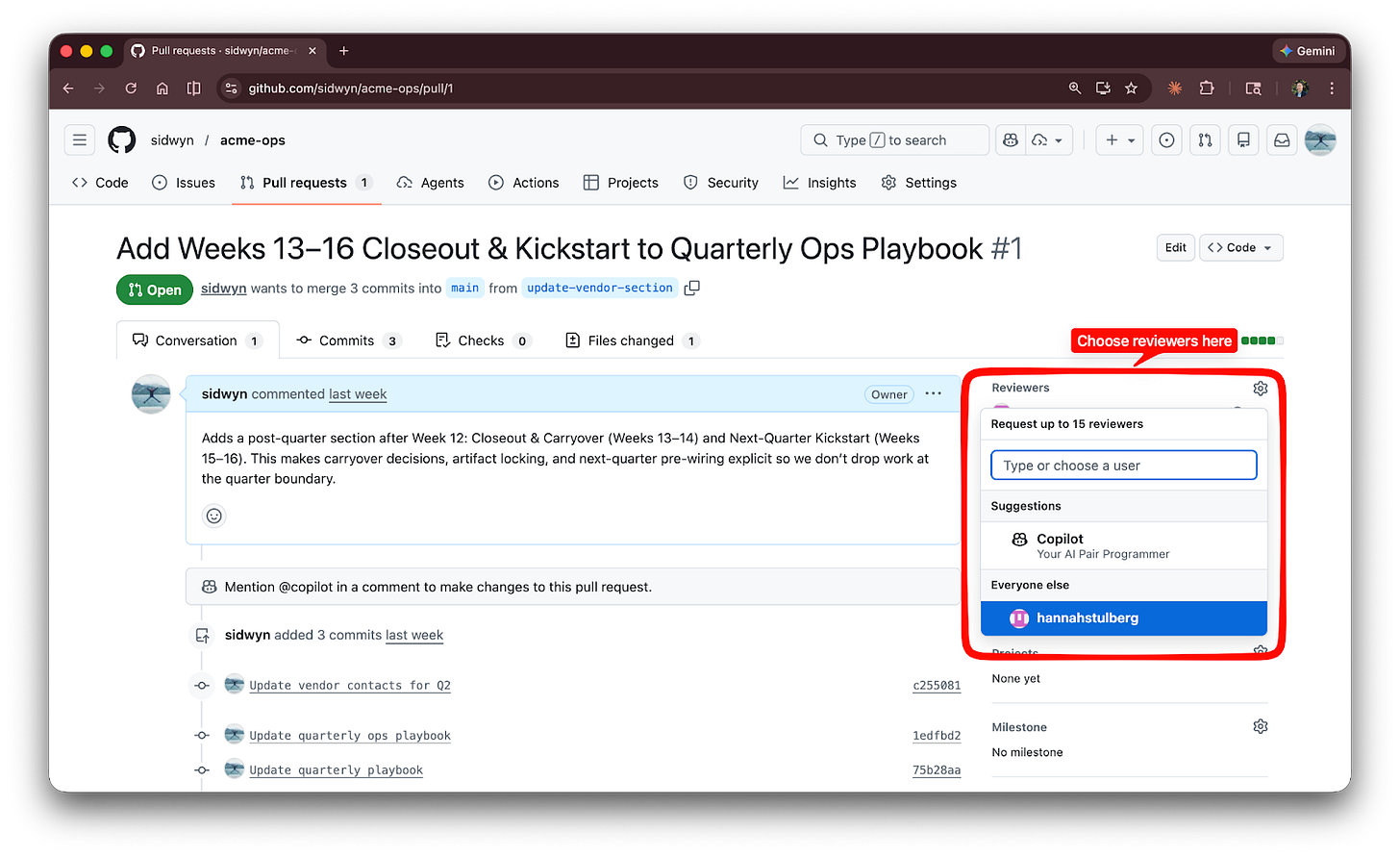Click the Type or choose a user field
Image resolution: width=1400 pixels, height=857 pixels.
click(x=1123, y=466)
